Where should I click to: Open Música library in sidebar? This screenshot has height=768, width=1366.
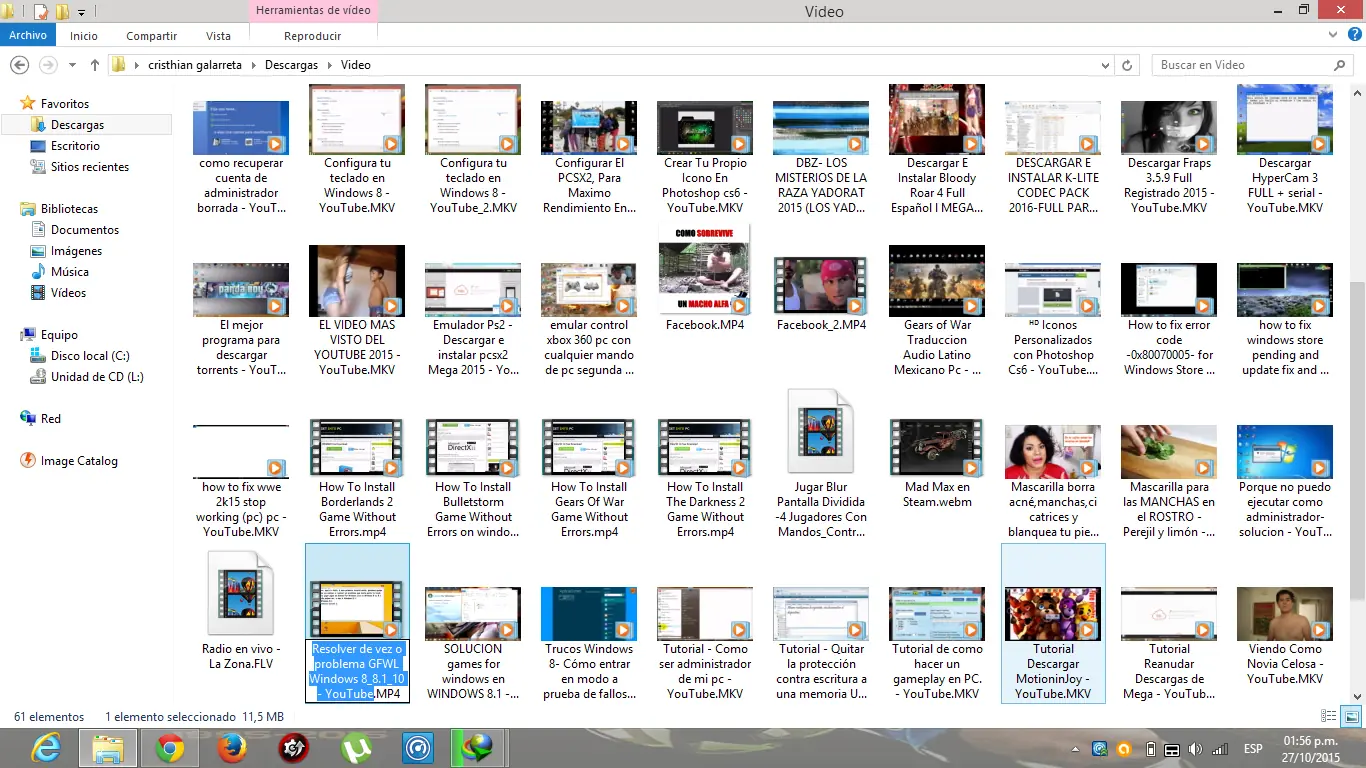70,272
